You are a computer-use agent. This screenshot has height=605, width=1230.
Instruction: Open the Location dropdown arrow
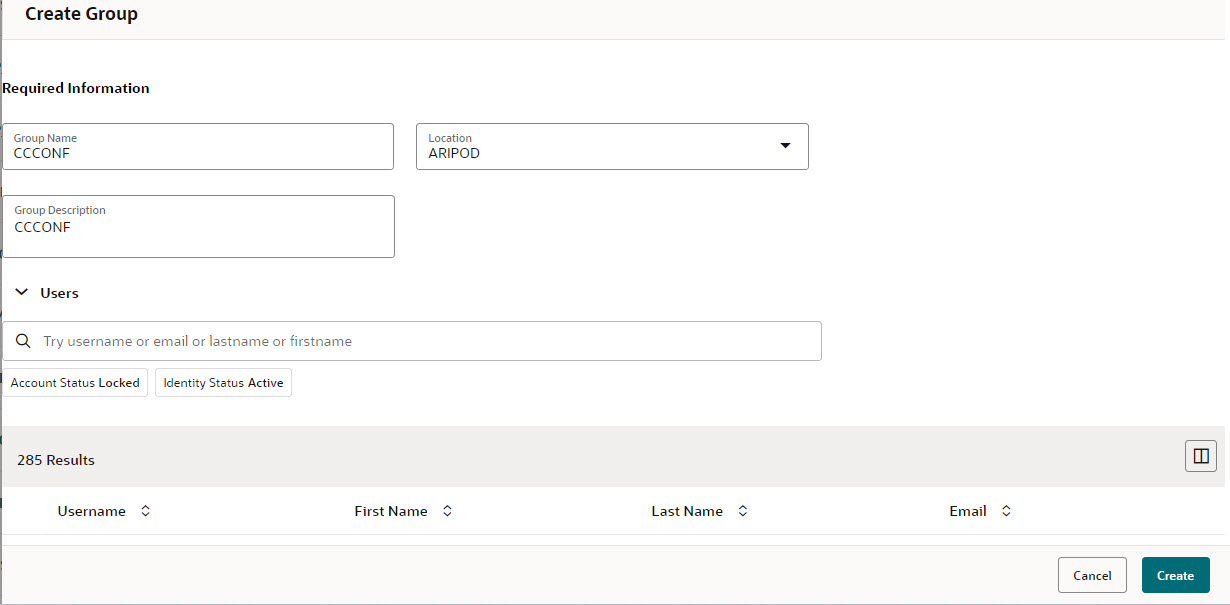coord(786,146)
